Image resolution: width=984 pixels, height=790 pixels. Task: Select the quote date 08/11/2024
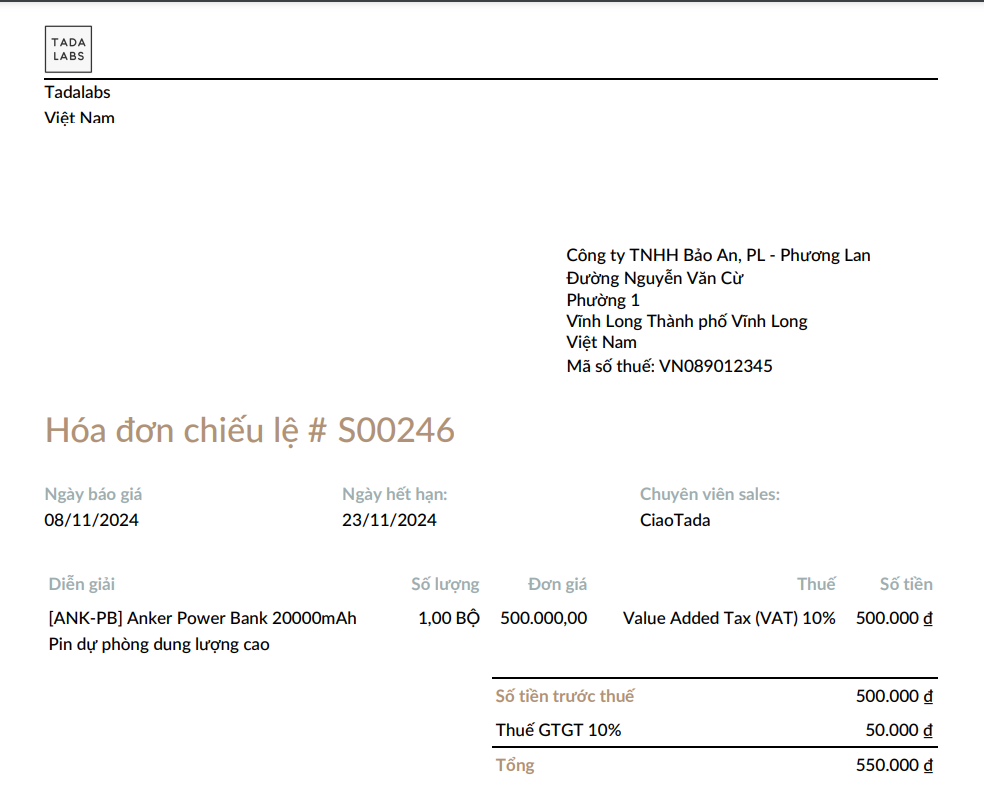pyautogui.click(x=92, y=520)
